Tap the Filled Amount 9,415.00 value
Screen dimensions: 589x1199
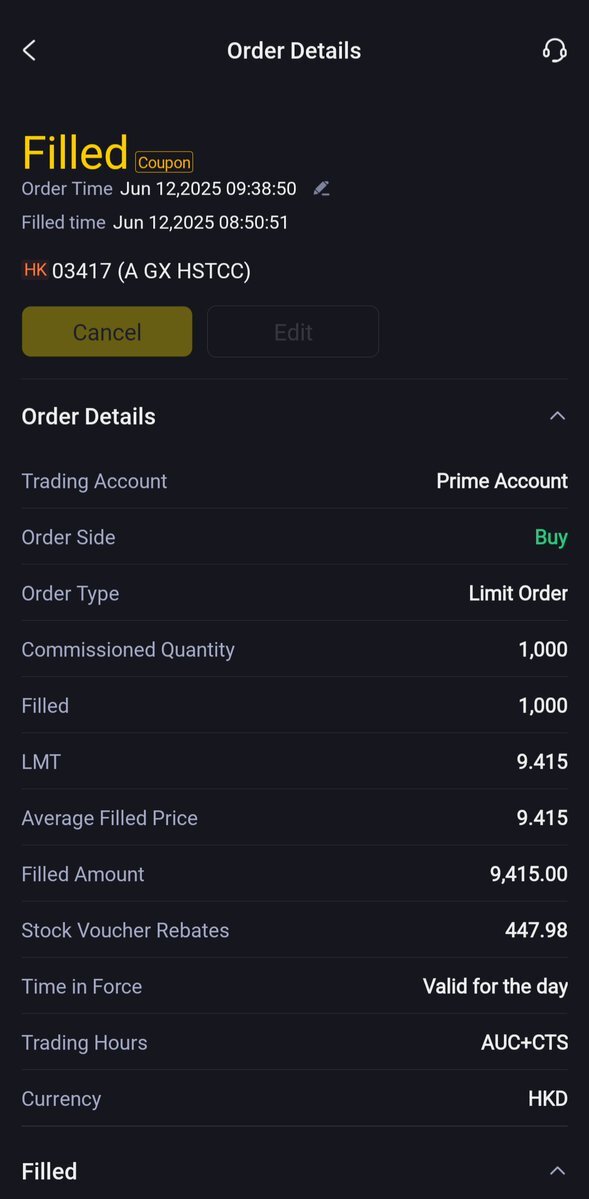(529, 874)
